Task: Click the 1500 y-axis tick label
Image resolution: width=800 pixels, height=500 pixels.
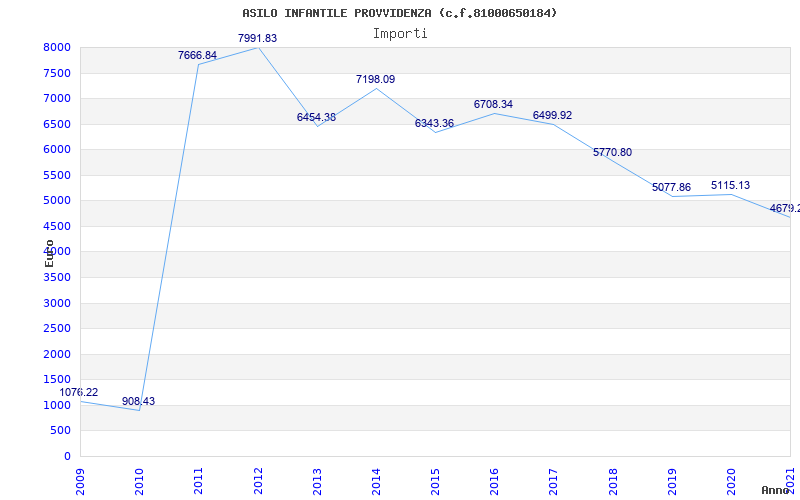Action: coord(57,380)
